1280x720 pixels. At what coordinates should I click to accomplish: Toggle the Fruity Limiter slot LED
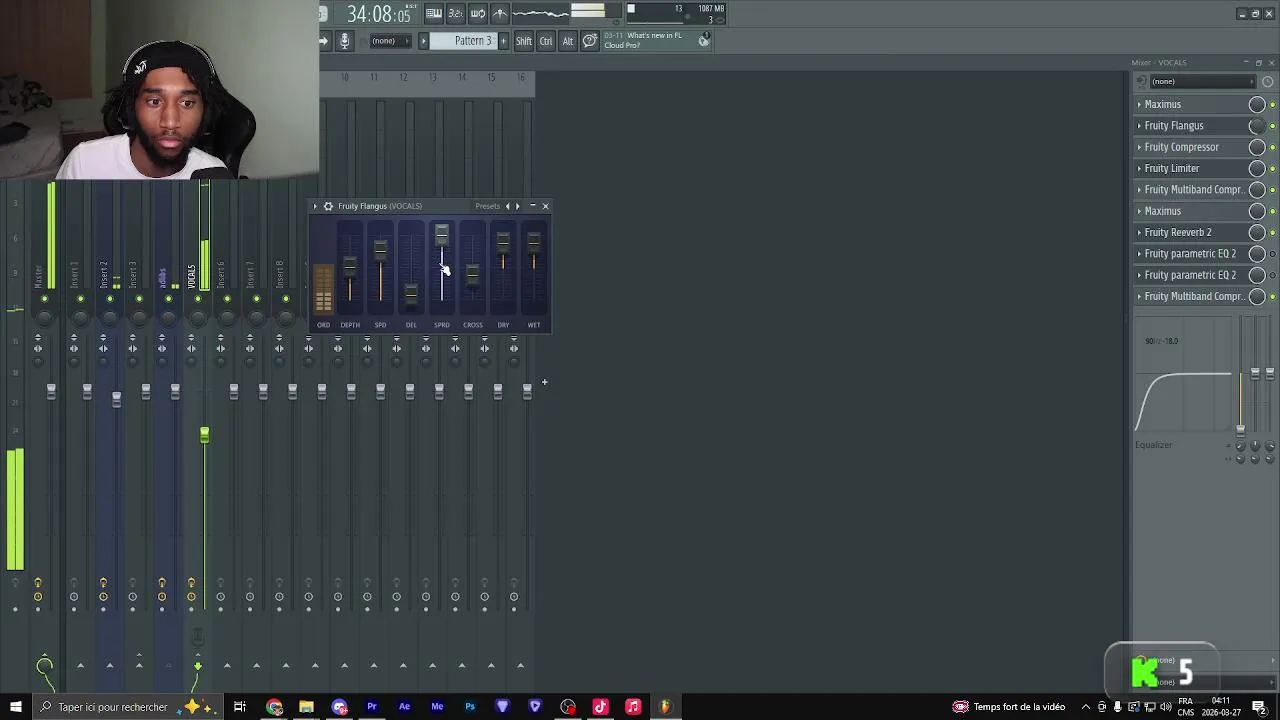pos(1272,169)
